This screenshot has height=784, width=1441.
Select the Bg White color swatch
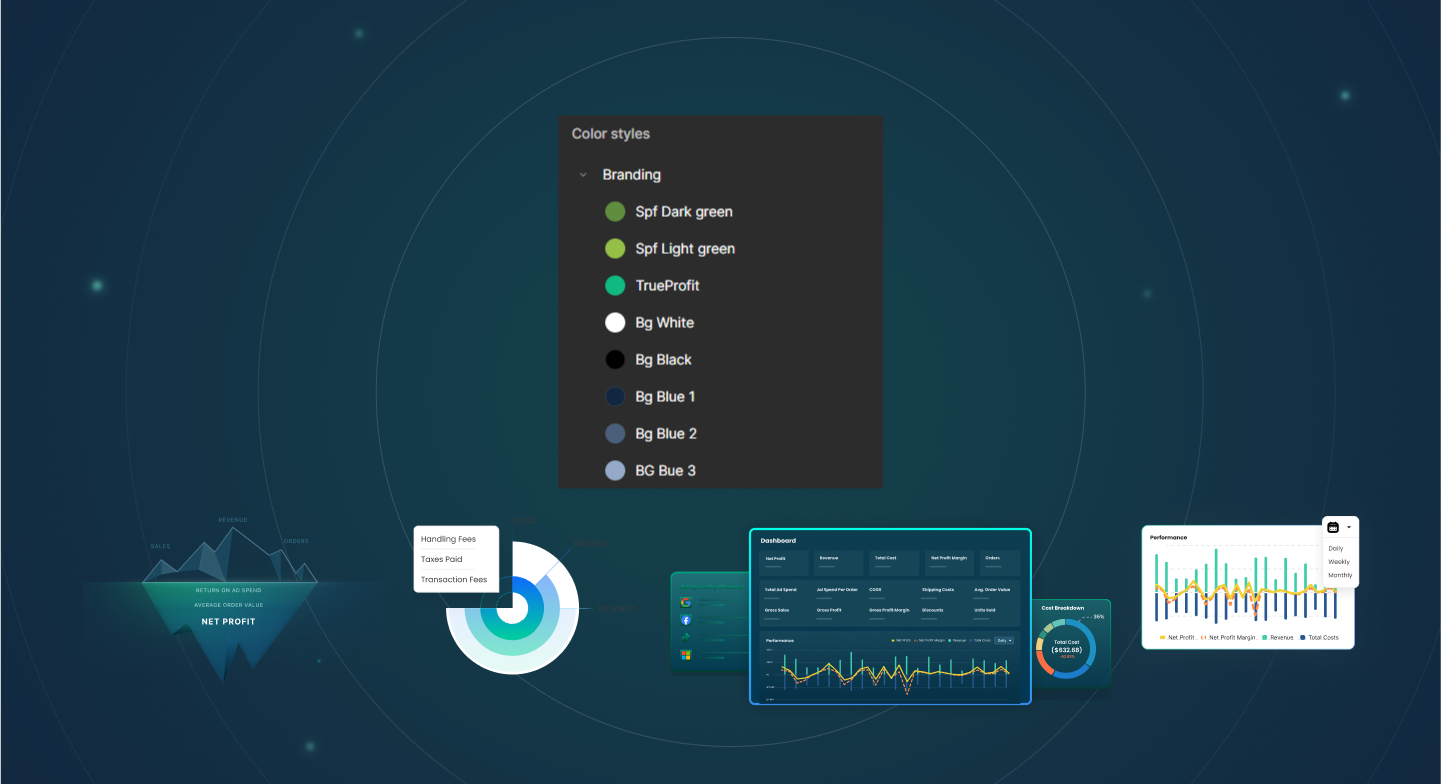[x=615, y=323]
